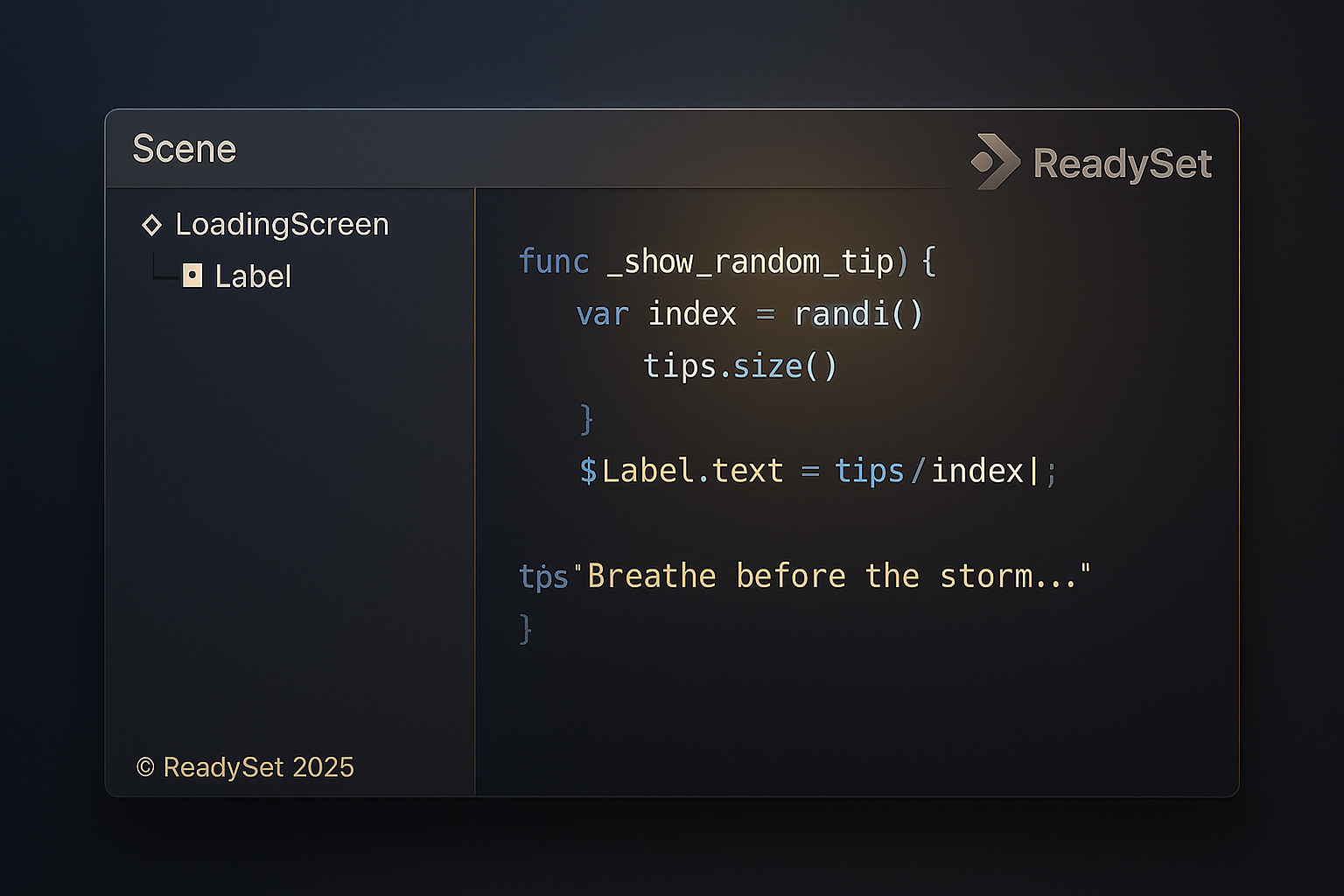Click the $Label.text reference
Image resolution: width=1344 pixels, height=896 pixels.
(x=681, y=472)
